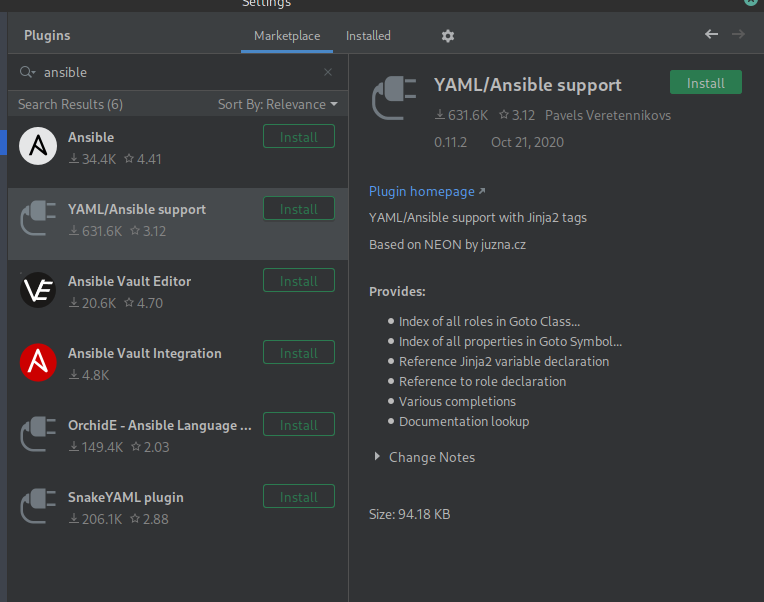This screenshot has width=764, height=602.
Task: Click the back navigation arrow
Action: [711, 34]
